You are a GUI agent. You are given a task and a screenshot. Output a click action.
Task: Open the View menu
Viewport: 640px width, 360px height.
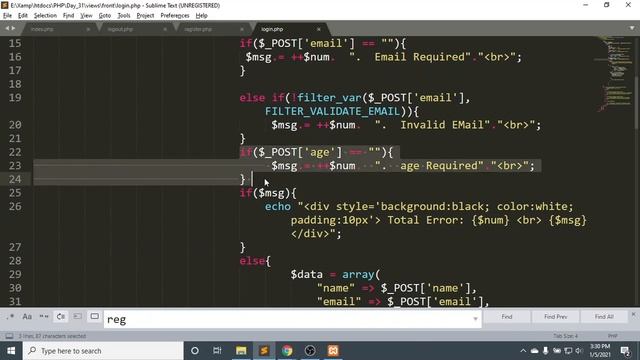(86, 16)
